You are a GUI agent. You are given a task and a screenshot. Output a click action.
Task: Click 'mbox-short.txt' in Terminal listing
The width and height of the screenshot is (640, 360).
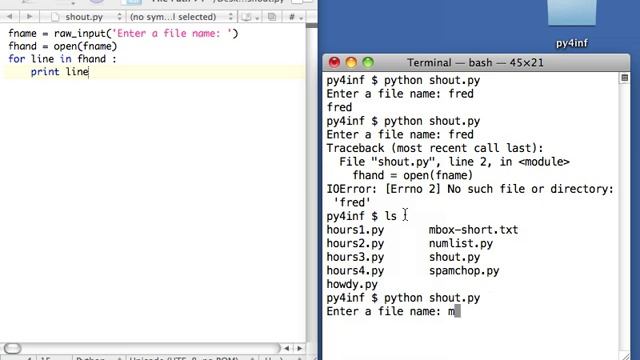(x=473, y=230)
